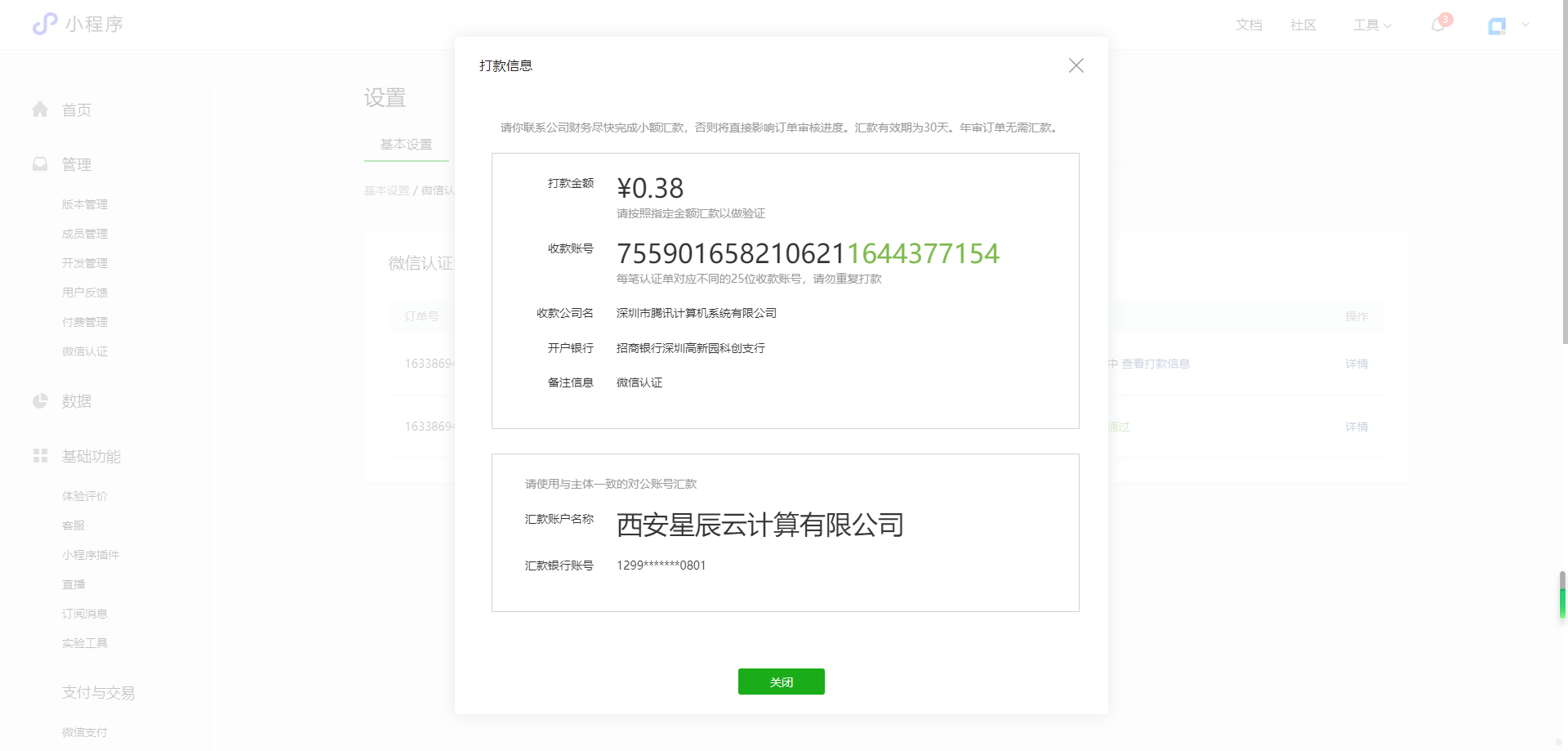Click remitter name 西安星辰云计算有限公司
The width and height of the screenshot is (1568, 751).
coord(760,525)
